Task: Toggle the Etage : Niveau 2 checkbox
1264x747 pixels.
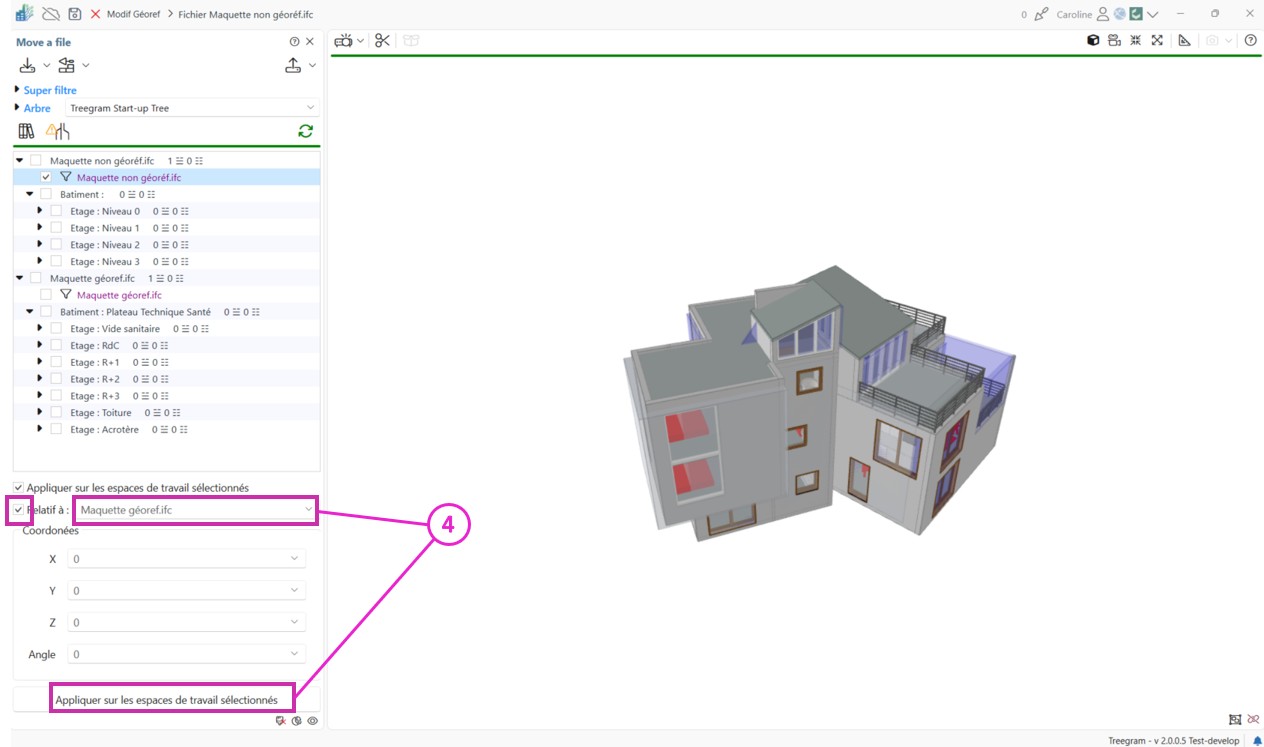Action: coord(56,245)
